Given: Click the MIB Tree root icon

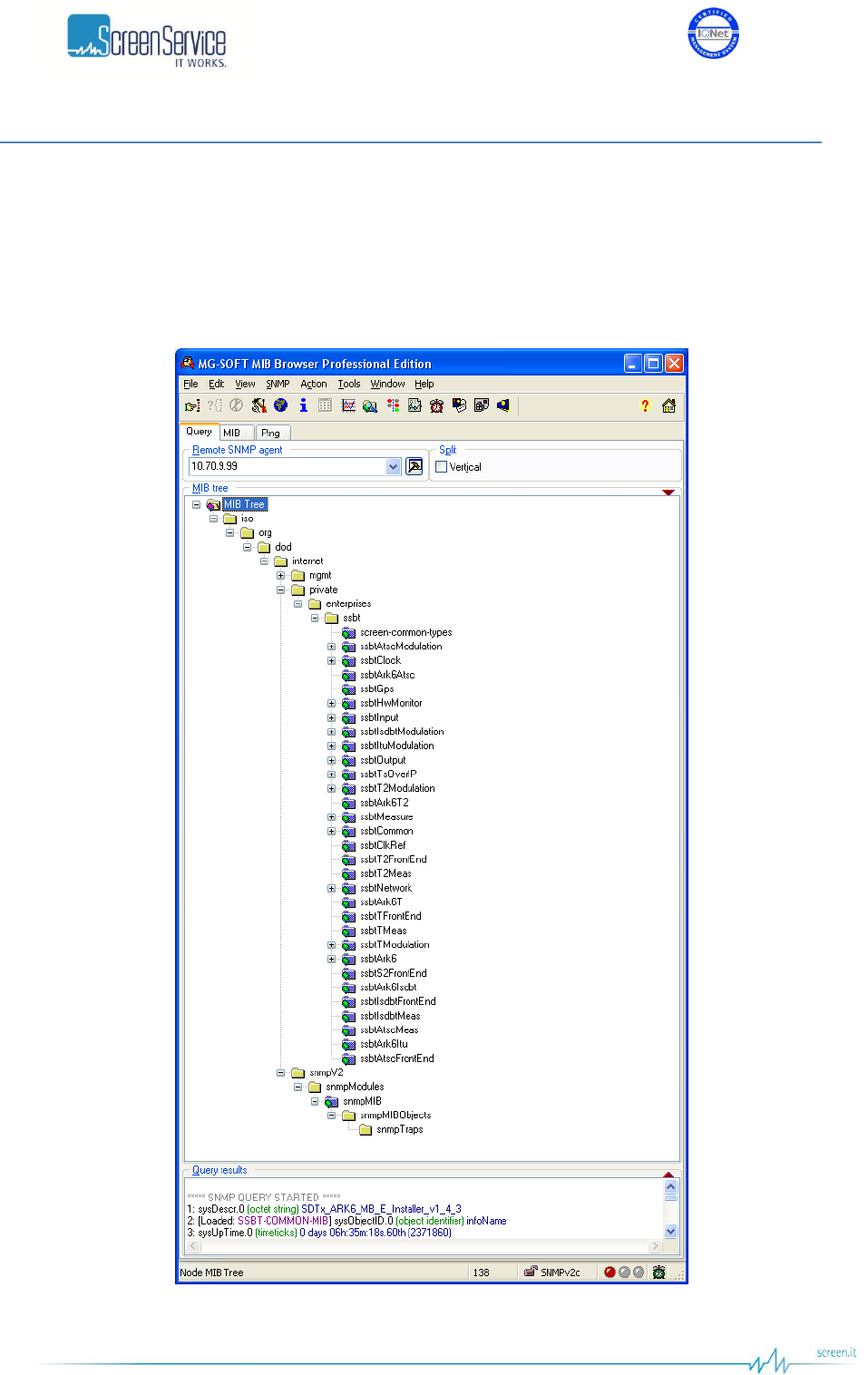Looking at the screenshot, I should point(213,504).
